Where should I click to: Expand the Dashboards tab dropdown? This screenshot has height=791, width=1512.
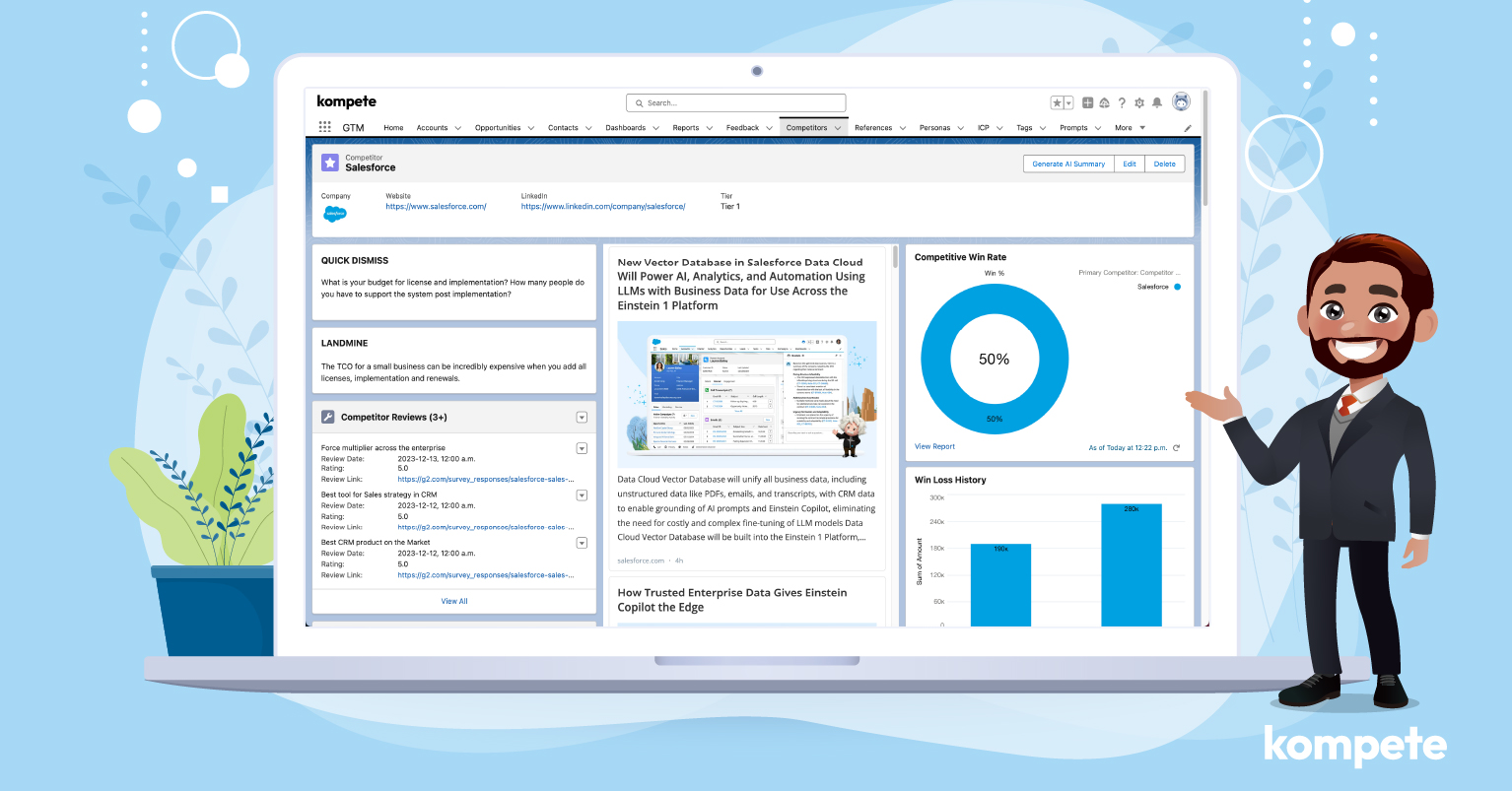655,128
